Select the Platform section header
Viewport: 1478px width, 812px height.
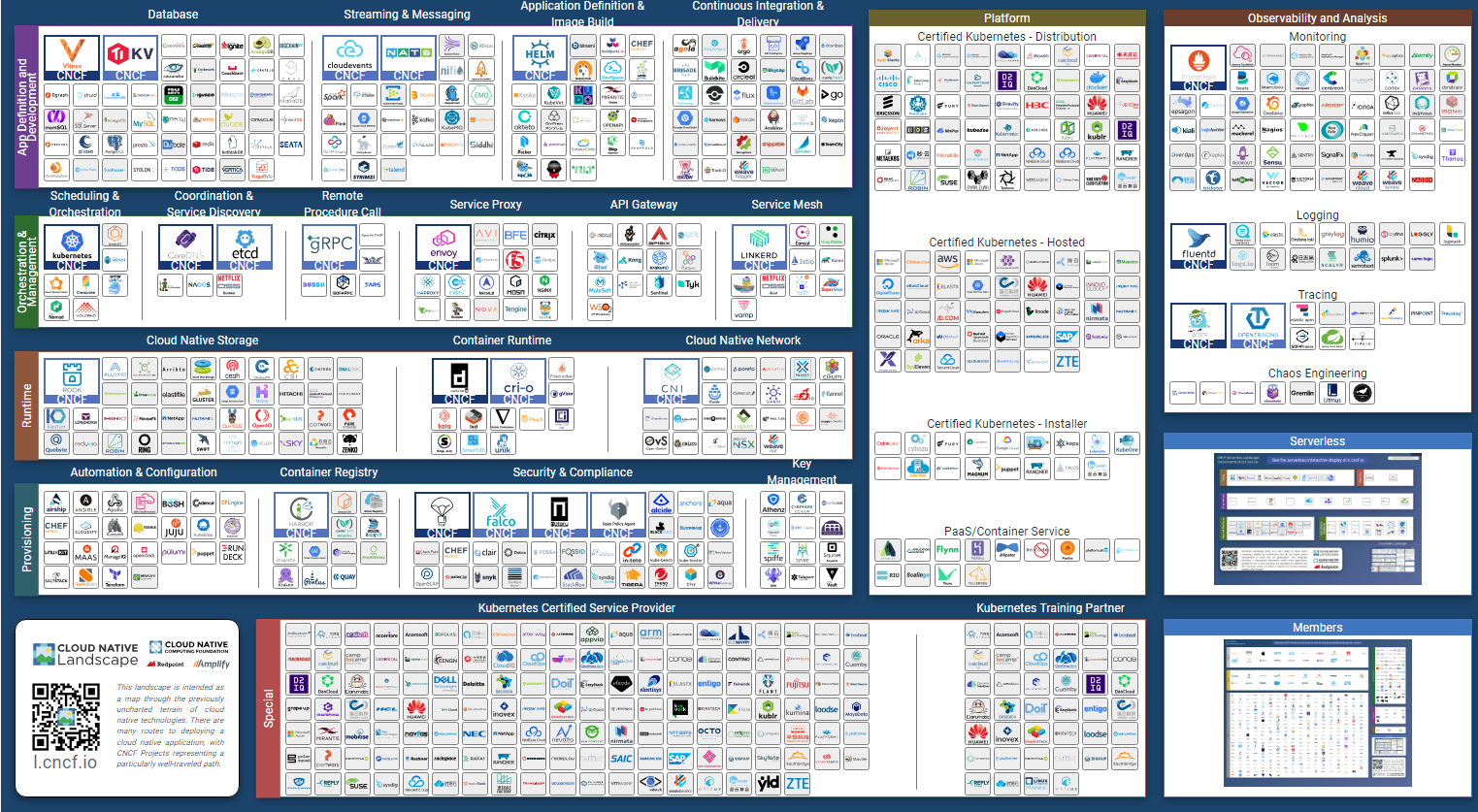pyautogui.click(x=1007, y=18)
